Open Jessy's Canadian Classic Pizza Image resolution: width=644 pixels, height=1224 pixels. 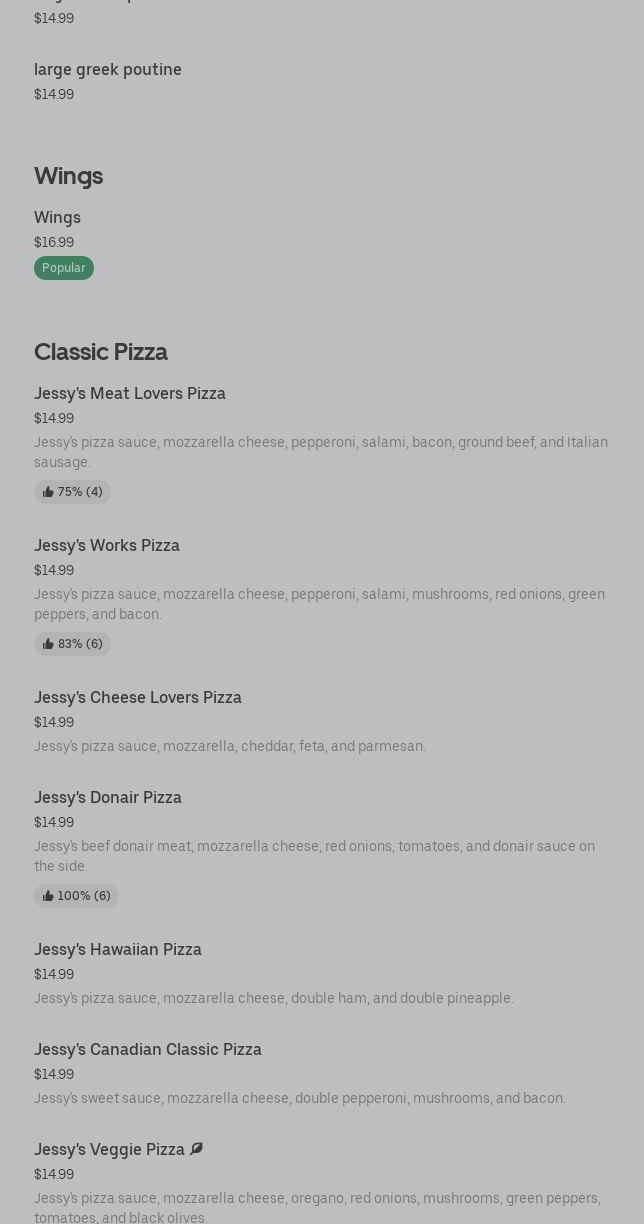tap(148, 1050)
